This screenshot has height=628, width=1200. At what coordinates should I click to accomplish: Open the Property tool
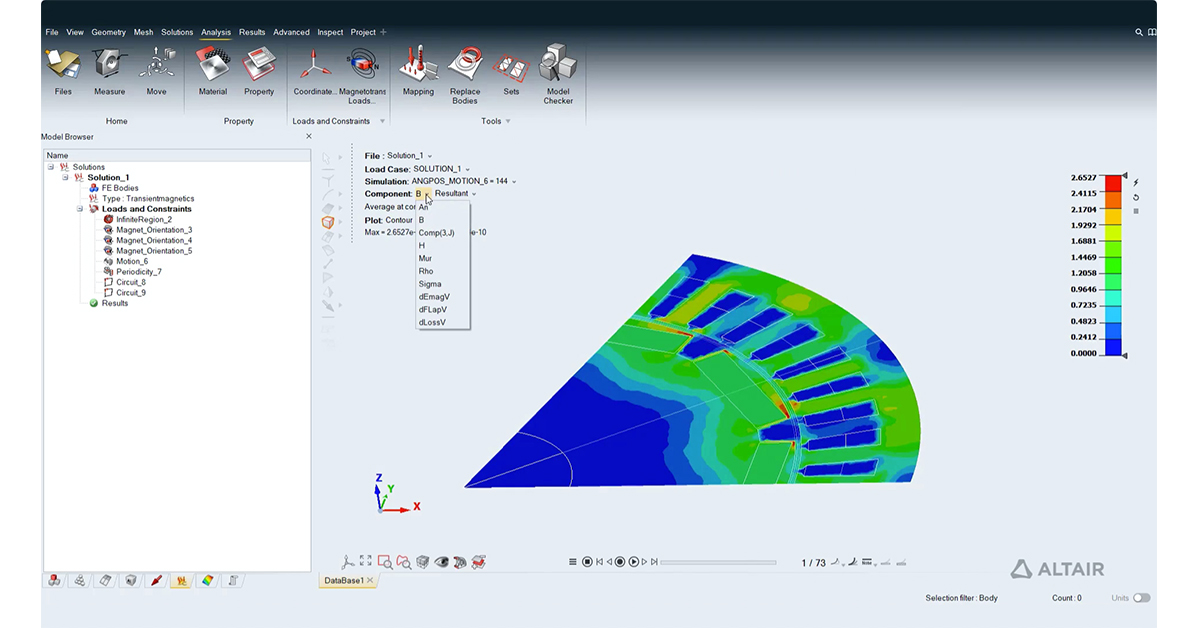(x=259, y=70)
